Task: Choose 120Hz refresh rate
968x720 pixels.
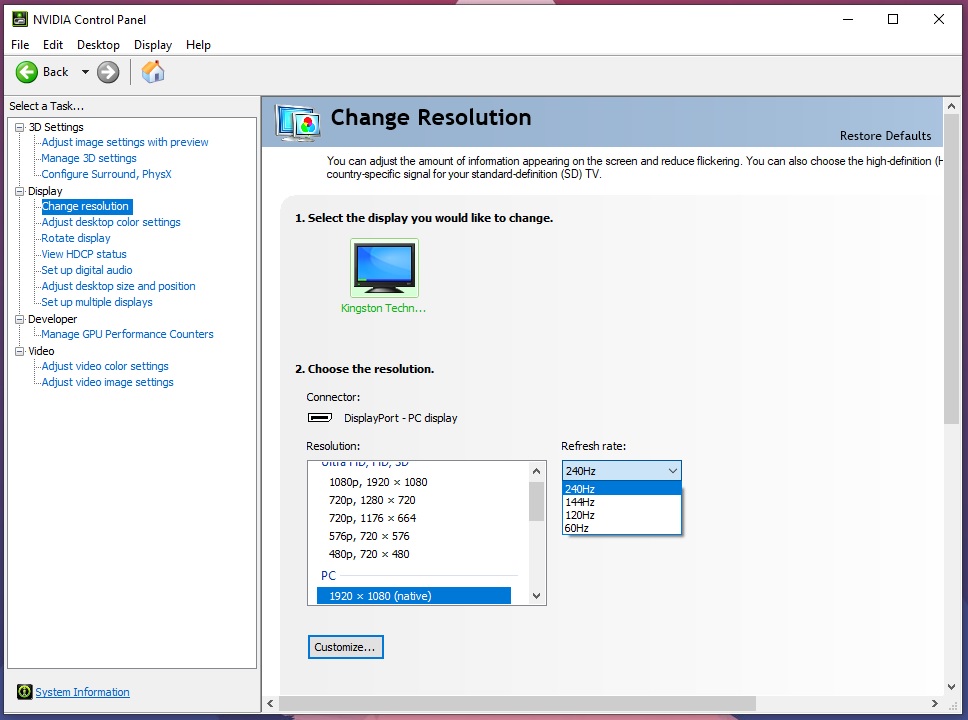Action: tap(622, 515)
